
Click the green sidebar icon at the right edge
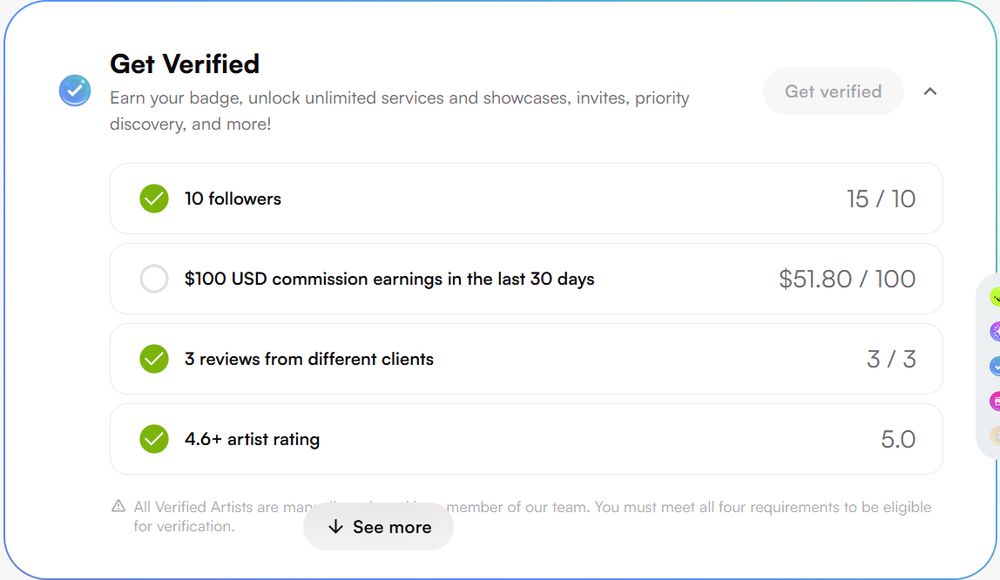995,297
